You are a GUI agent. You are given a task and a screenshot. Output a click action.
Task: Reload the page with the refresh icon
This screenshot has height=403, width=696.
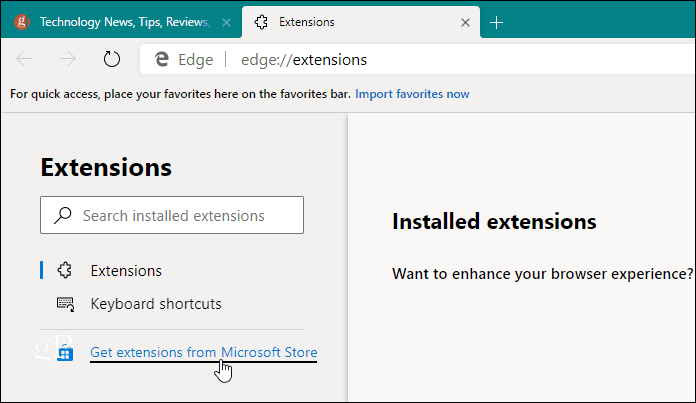point(111,59)
